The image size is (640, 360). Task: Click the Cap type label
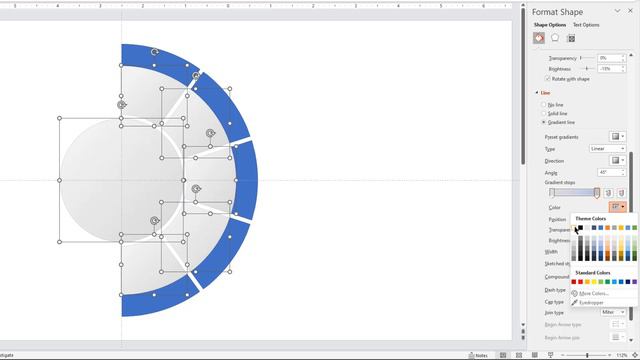pos(554,302)
